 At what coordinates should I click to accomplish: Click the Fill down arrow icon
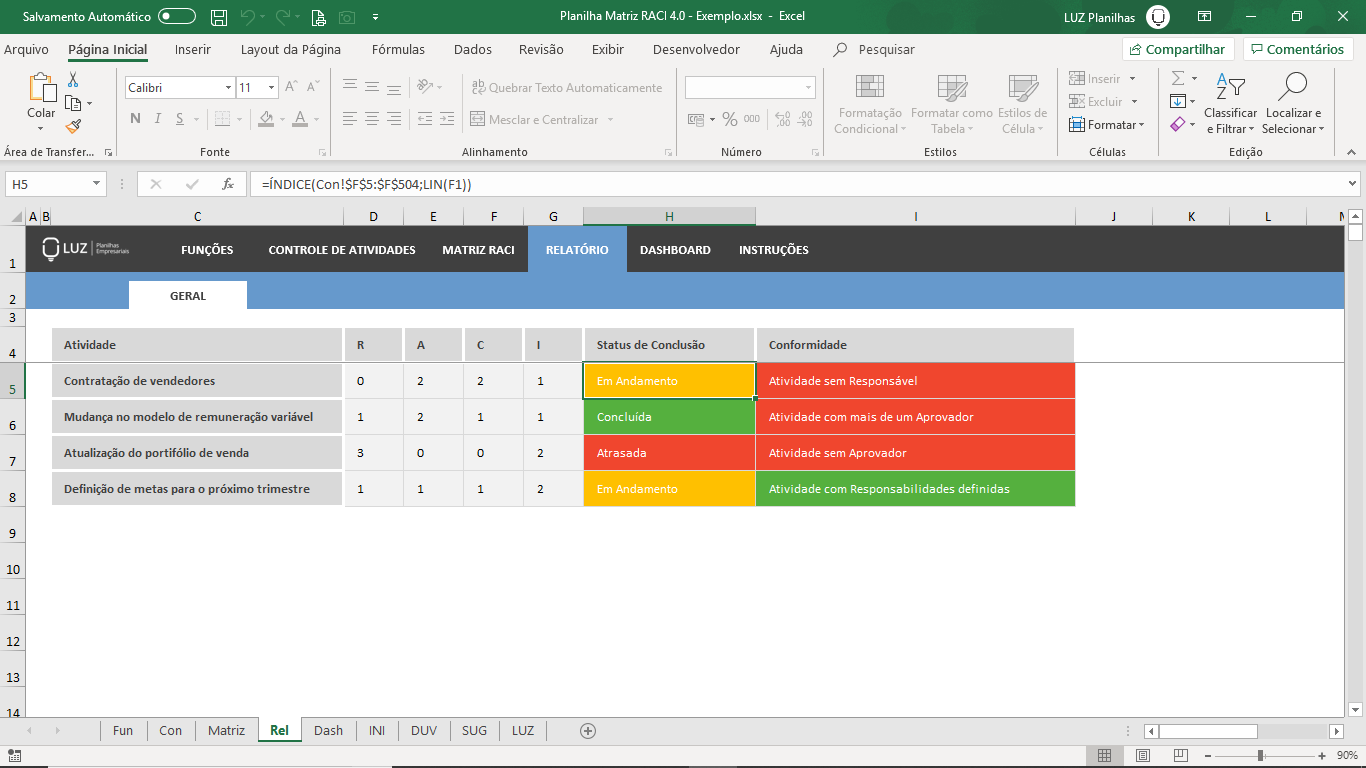click(1178, 101)
